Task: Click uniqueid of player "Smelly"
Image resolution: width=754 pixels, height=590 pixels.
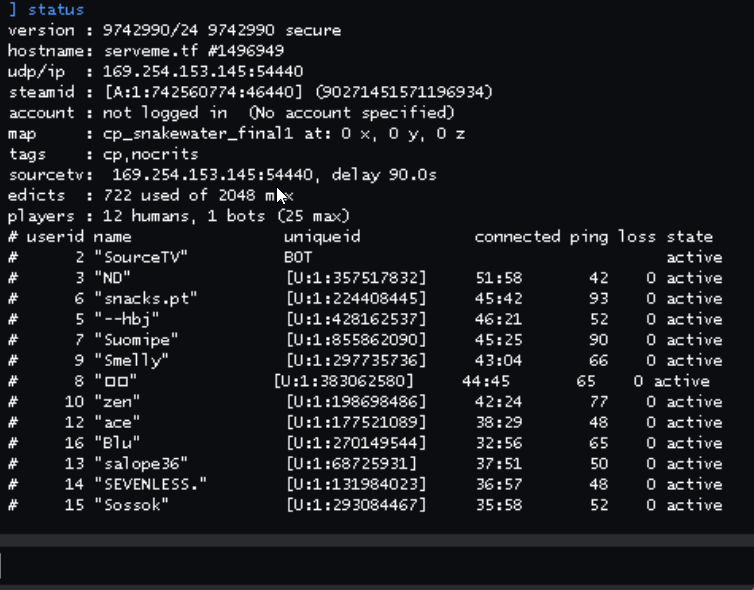Action: point(356,360)
